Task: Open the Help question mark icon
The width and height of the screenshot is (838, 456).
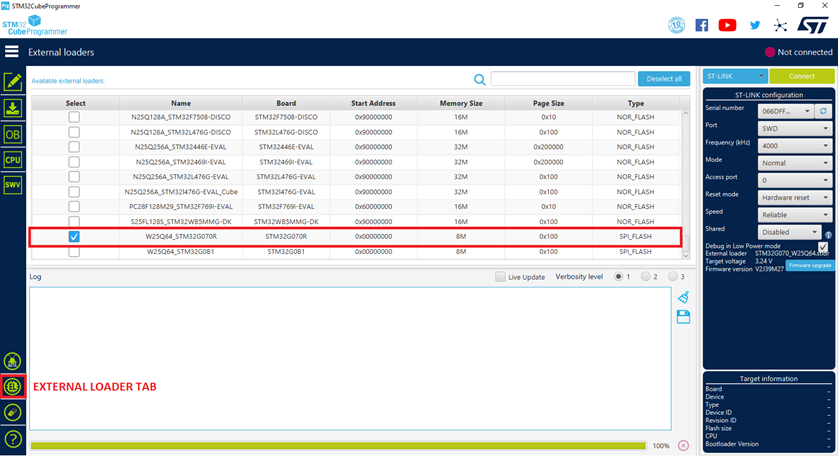Action: (13, 439)
